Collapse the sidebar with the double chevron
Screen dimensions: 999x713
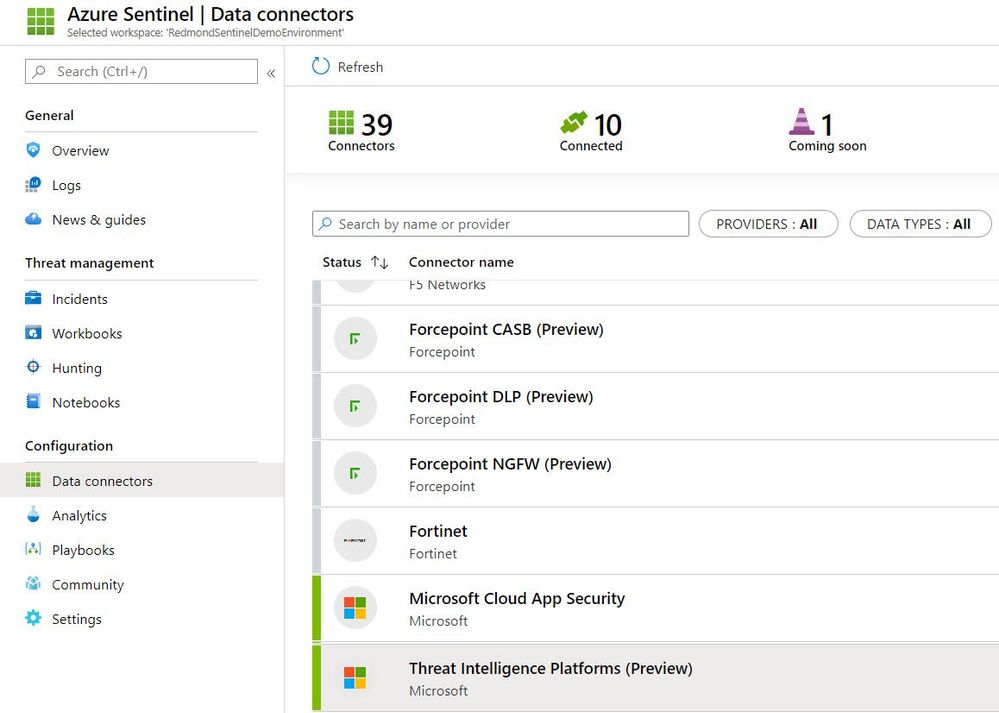[x=271, y=73]
